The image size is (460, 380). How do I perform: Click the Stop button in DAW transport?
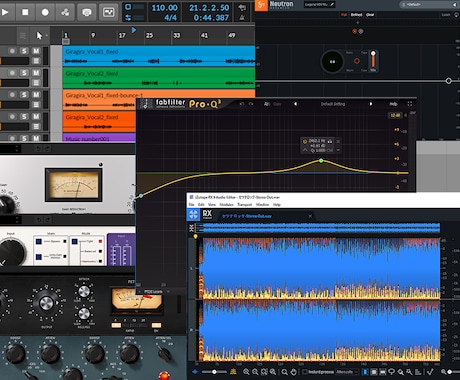pos(25,12)
